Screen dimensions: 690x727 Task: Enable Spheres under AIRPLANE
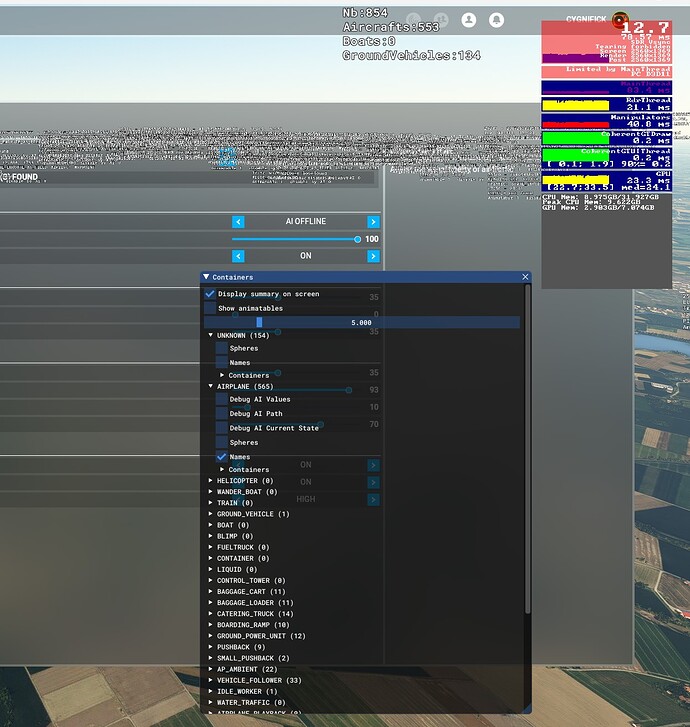[x=222, y=442]
